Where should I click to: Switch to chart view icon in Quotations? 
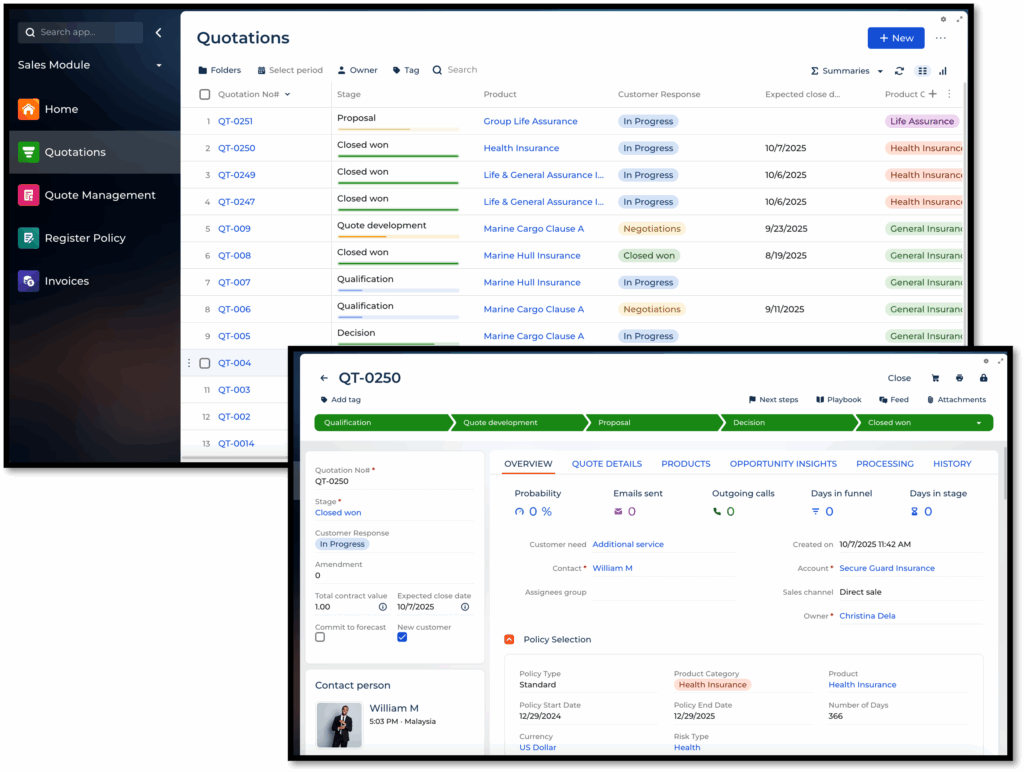[x=943, y=71]
